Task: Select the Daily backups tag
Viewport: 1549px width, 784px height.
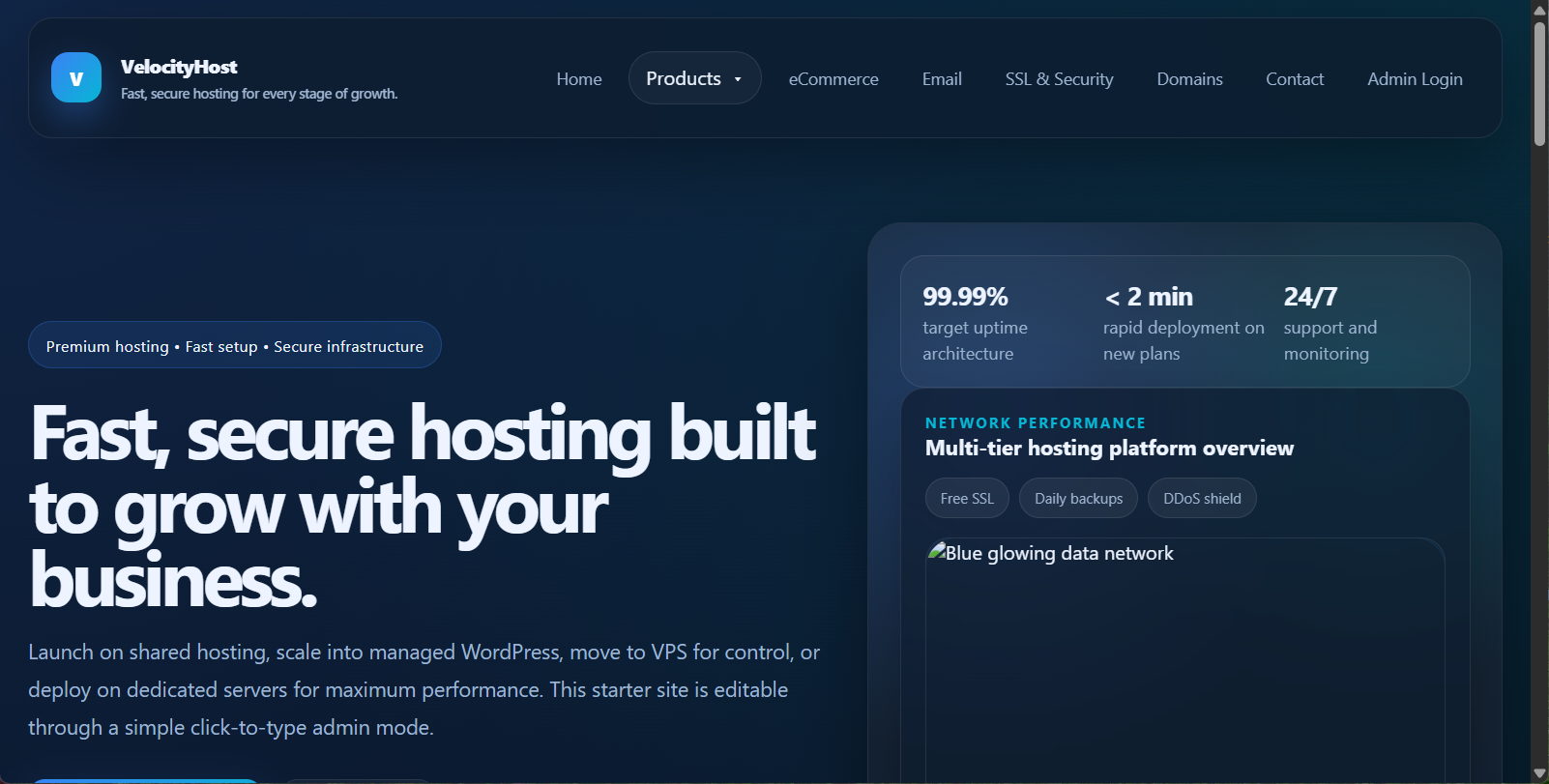Action: pyautogui.click(x=1078, y=498)
